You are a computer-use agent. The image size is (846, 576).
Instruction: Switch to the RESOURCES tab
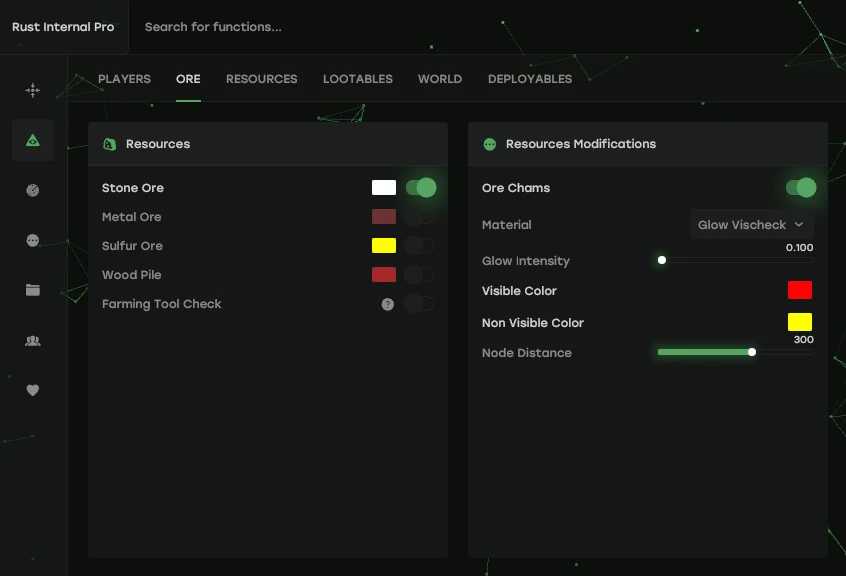(x=262, y=79)
